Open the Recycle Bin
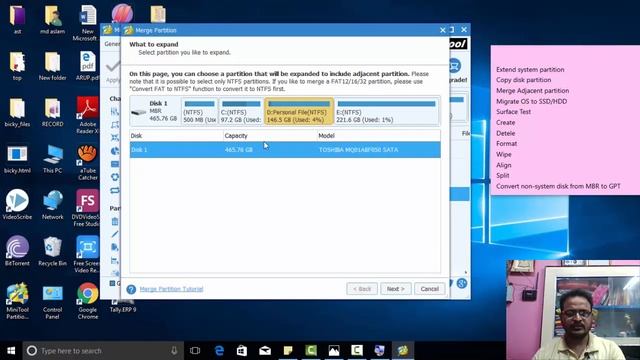This screenshot has width=640, height=360. [x=53, y=251]
